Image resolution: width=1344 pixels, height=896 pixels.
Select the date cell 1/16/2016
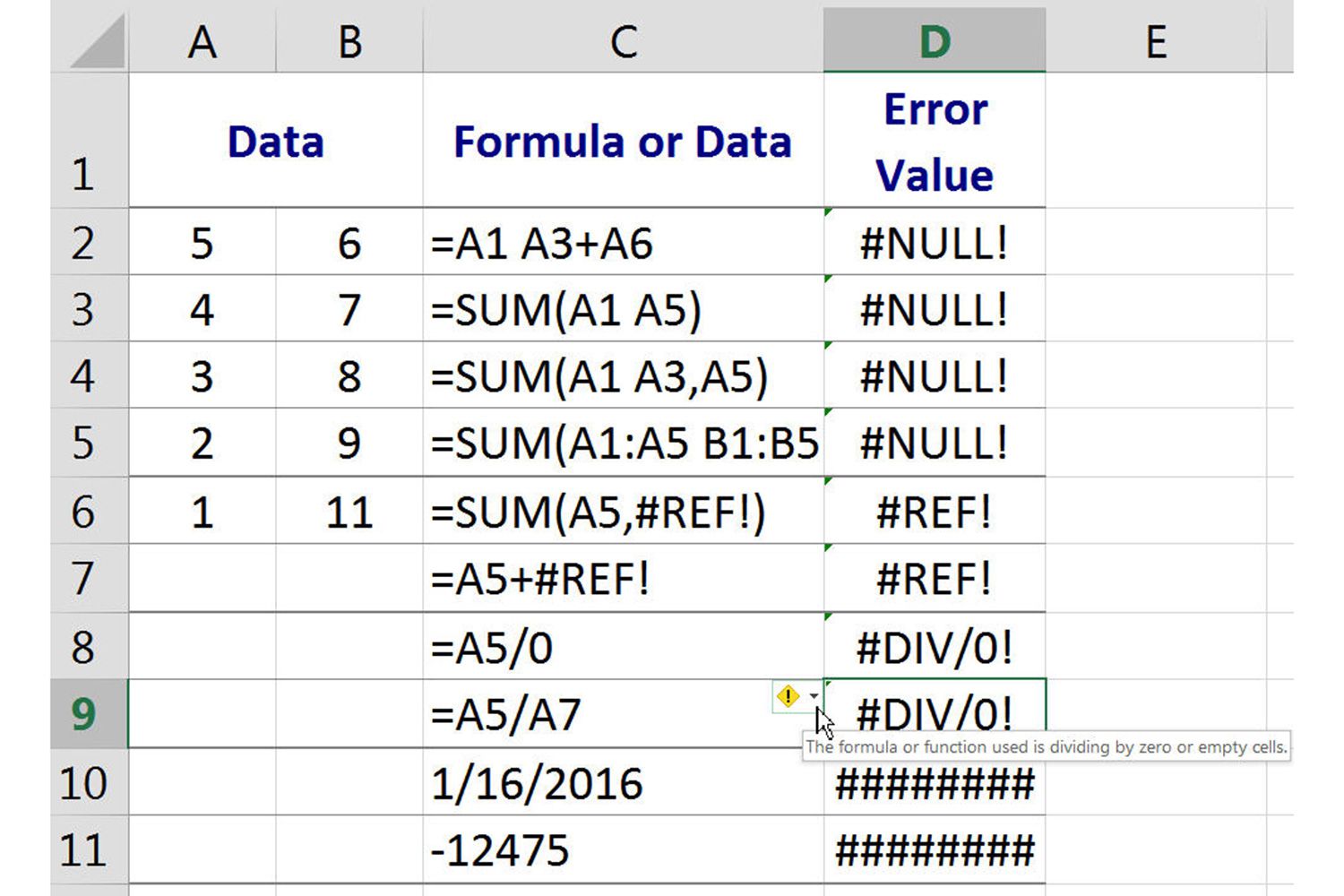(x=624, y=782)
